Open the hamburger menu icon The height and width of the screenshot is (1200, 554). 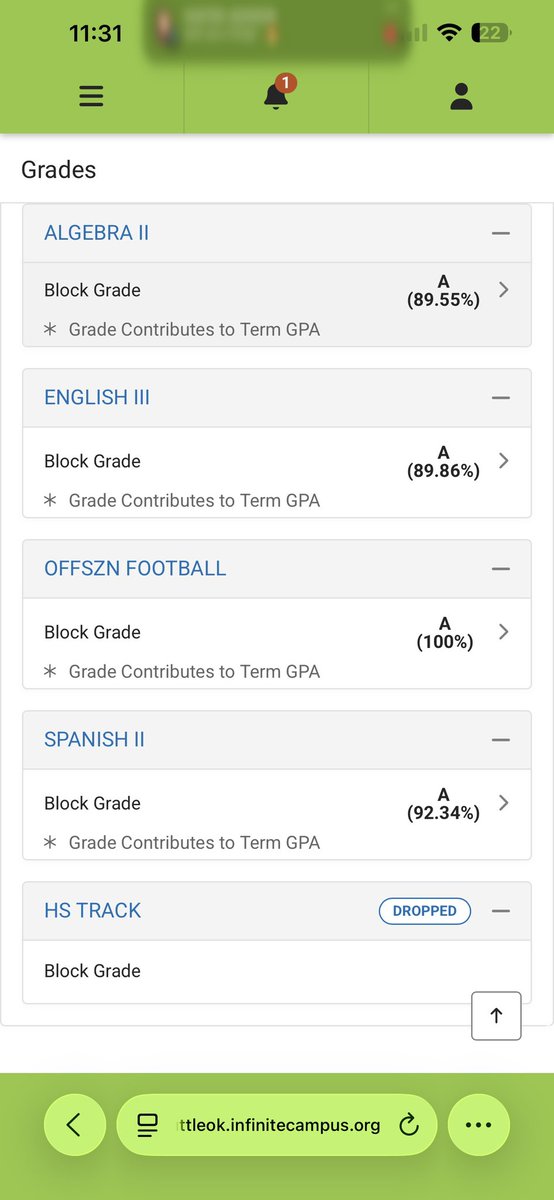(91, 96)
